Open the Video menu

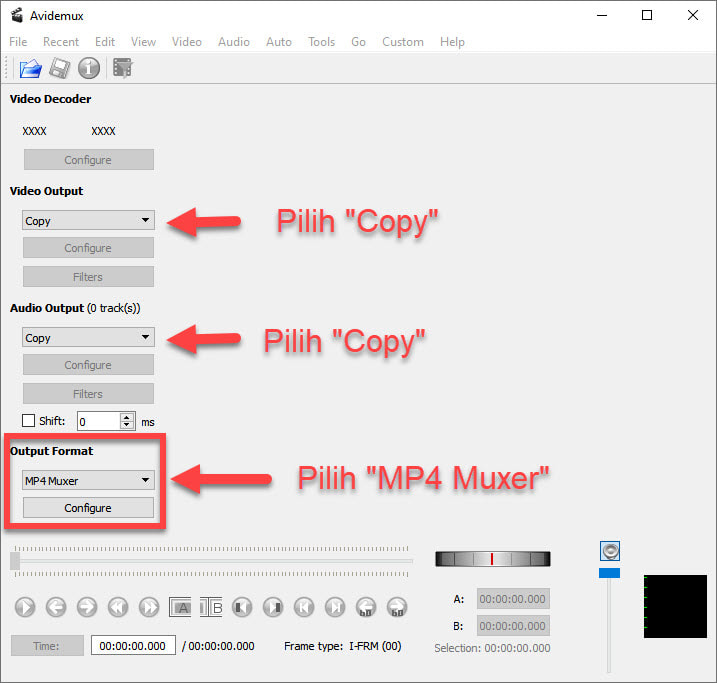pos(187,42)
